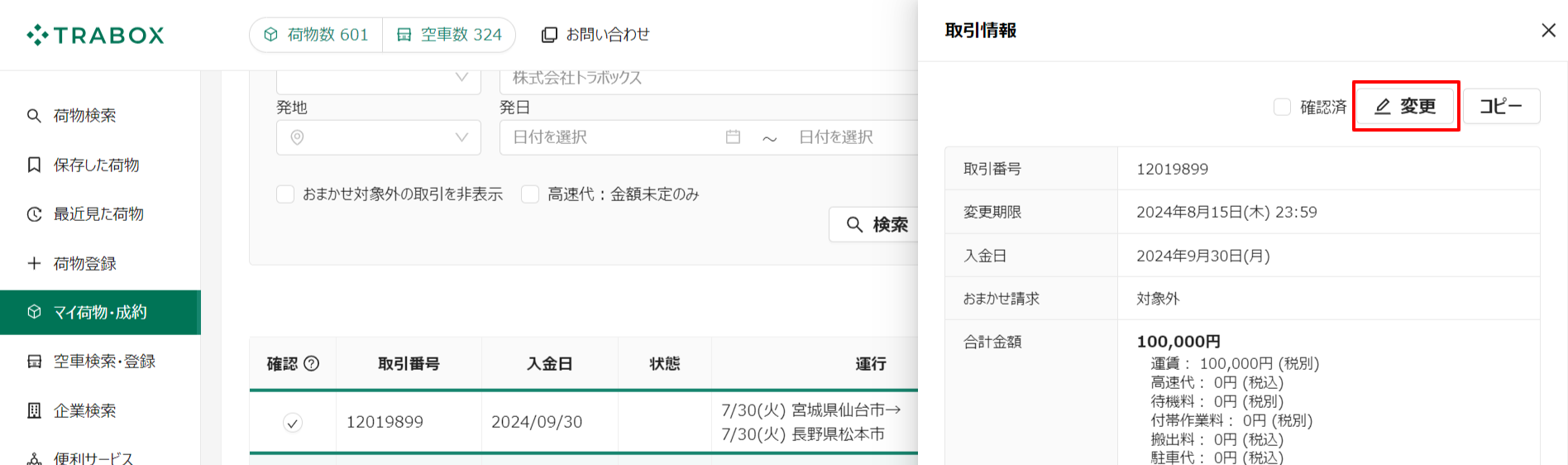The height and width of the screenshot is (465, 1568).
Task: Click the お問い合わせ external window icon
Action: (x=549, y=35)
